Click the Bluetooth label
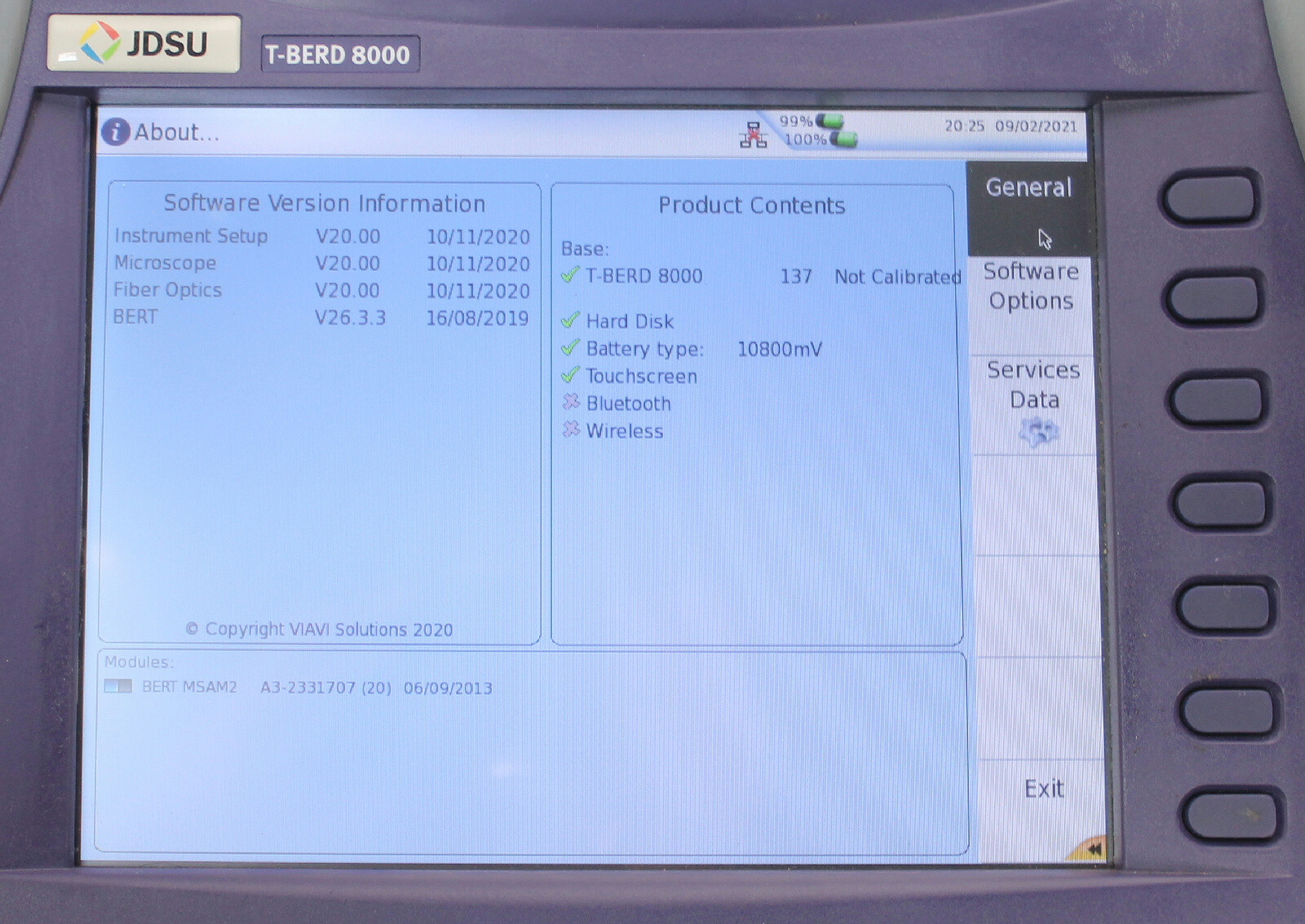 [x=629, y=404]
